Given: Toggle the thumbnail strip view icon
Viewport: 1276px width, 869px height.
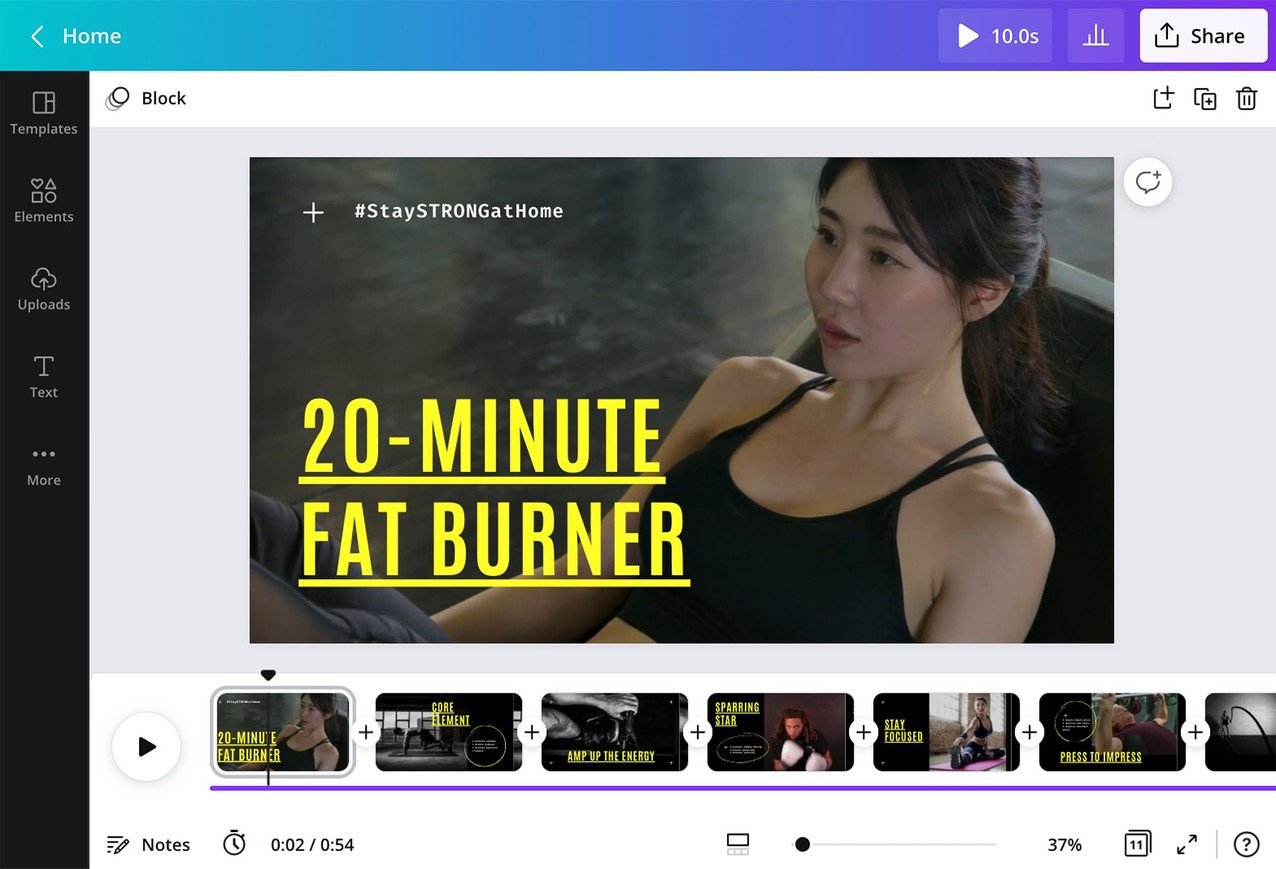Looking at the screenshot, I should [738, 845].
